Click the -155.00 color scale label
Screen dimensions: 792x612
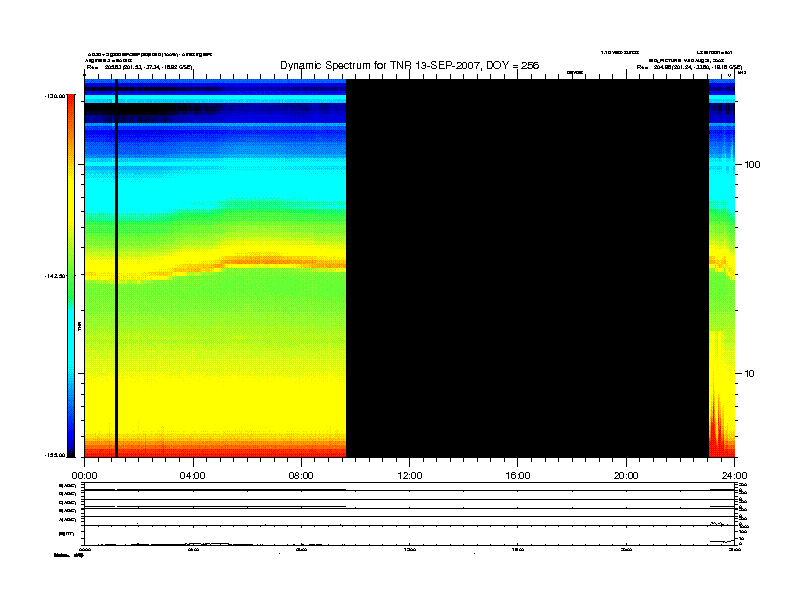click(55, 455)
